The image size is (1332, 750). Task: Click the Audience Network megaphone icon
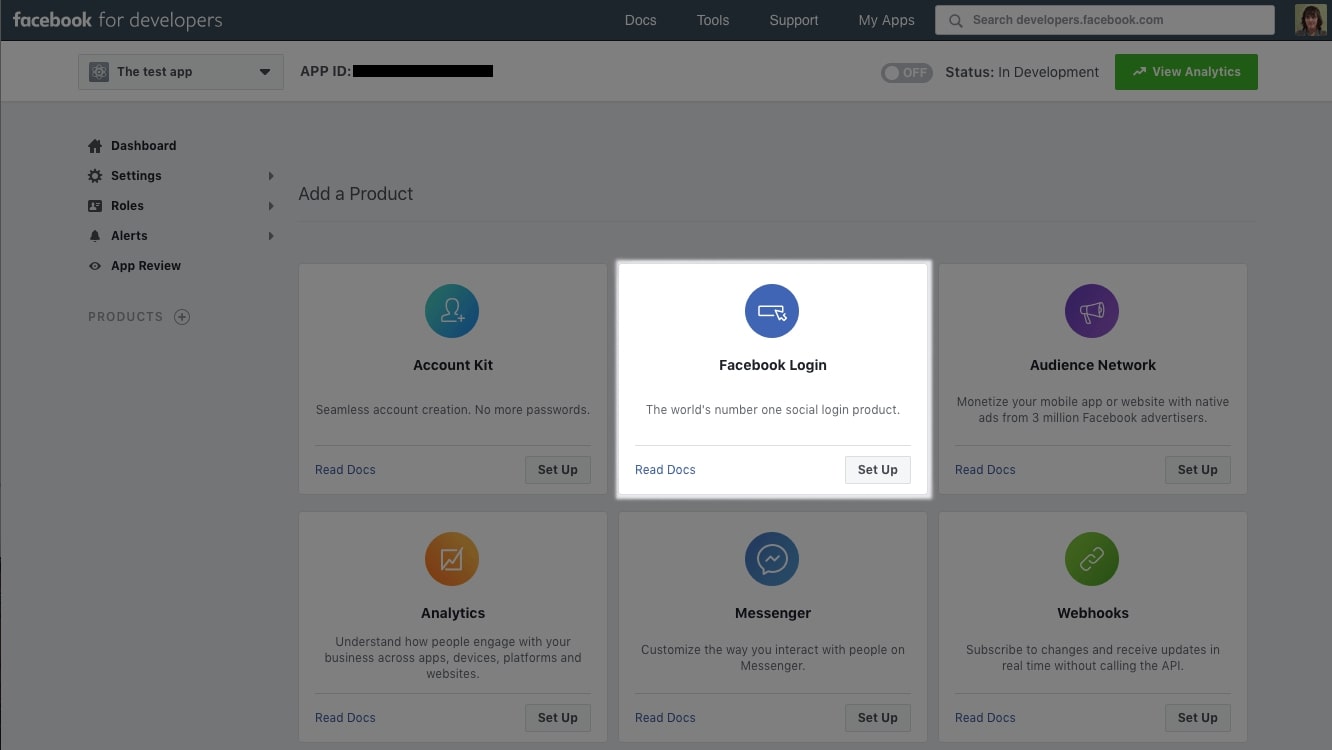click(x=1092, y=311)
